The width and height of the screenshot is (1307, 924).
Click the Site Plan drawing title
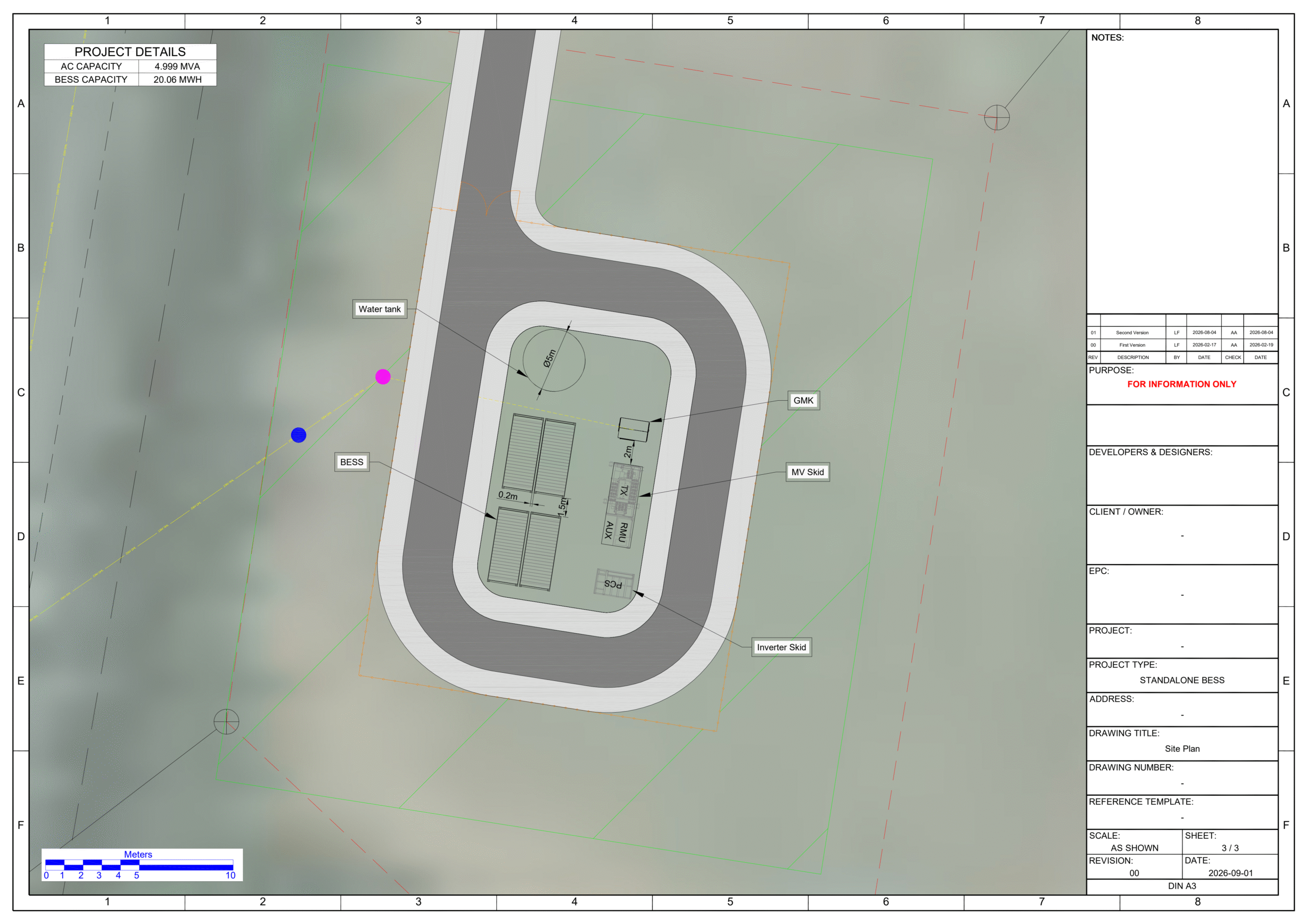[1182, 749]
